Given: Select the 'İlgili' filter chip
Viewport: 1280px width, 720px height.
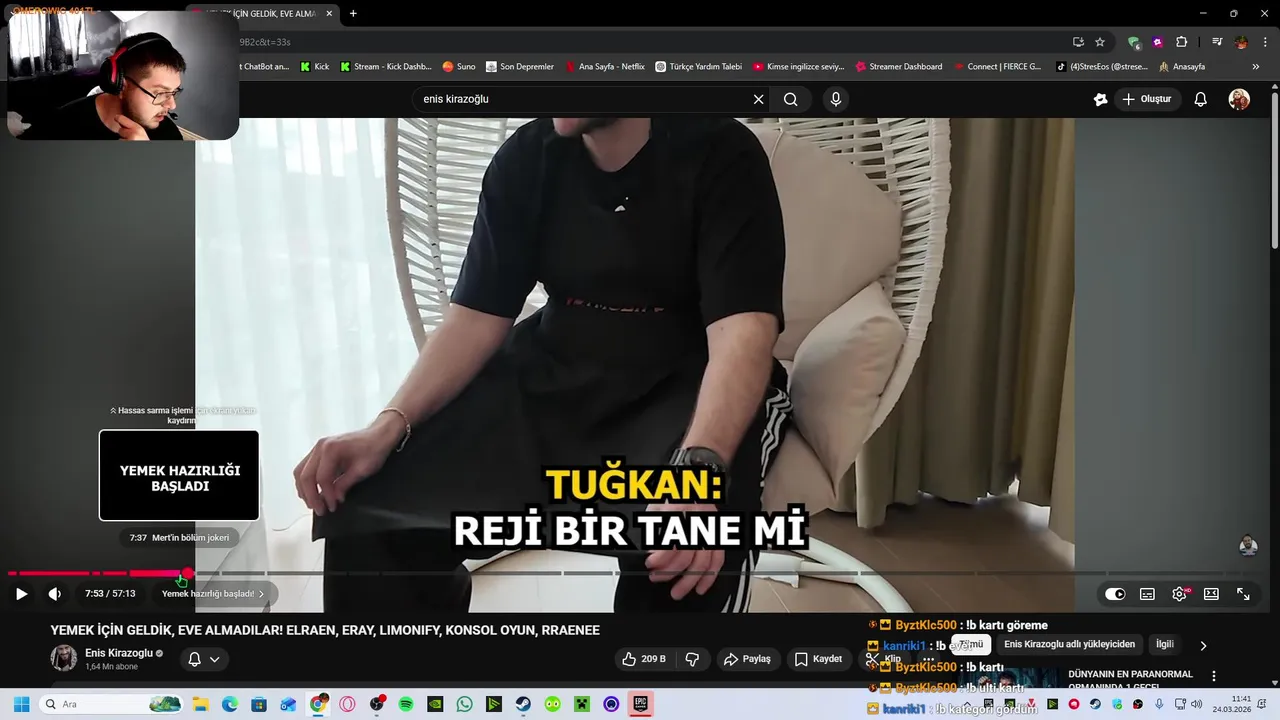Looking at the screenshot, I should pyautogui.click(x=1165, y=645).
